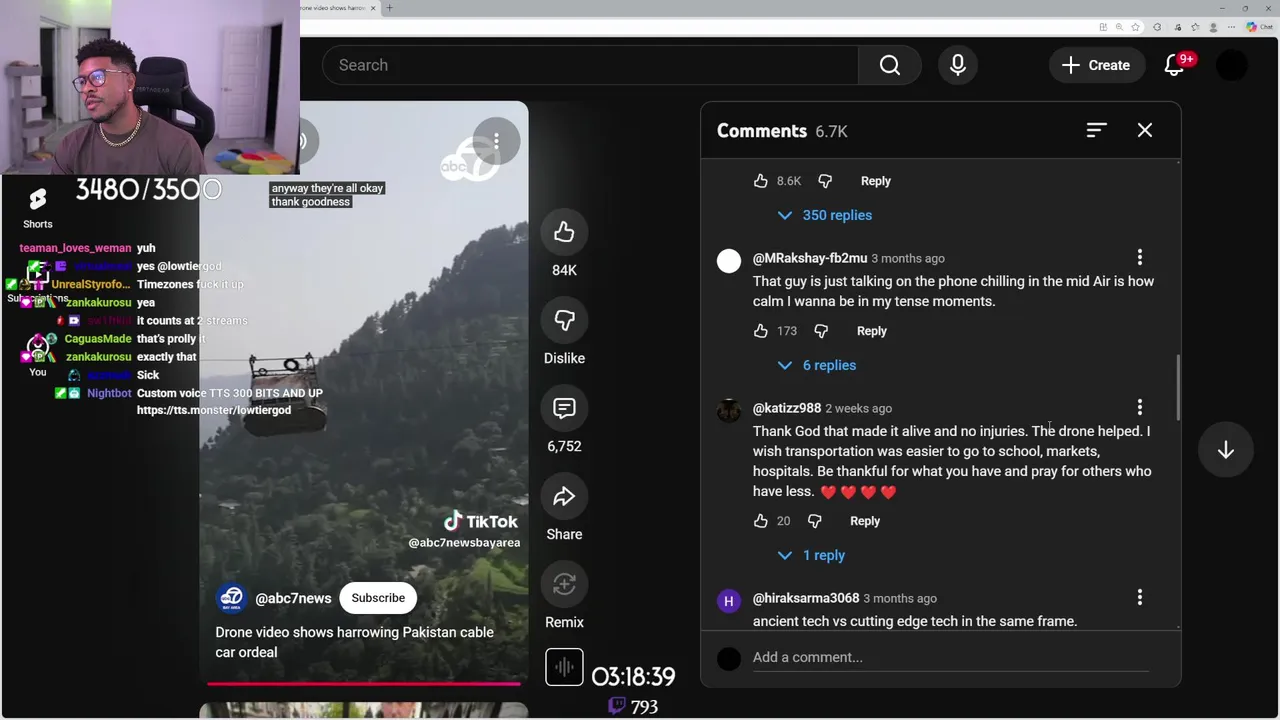Open the Short's sound waveform icon
This screenshot has width=1280, height=720.
point(564,667)
